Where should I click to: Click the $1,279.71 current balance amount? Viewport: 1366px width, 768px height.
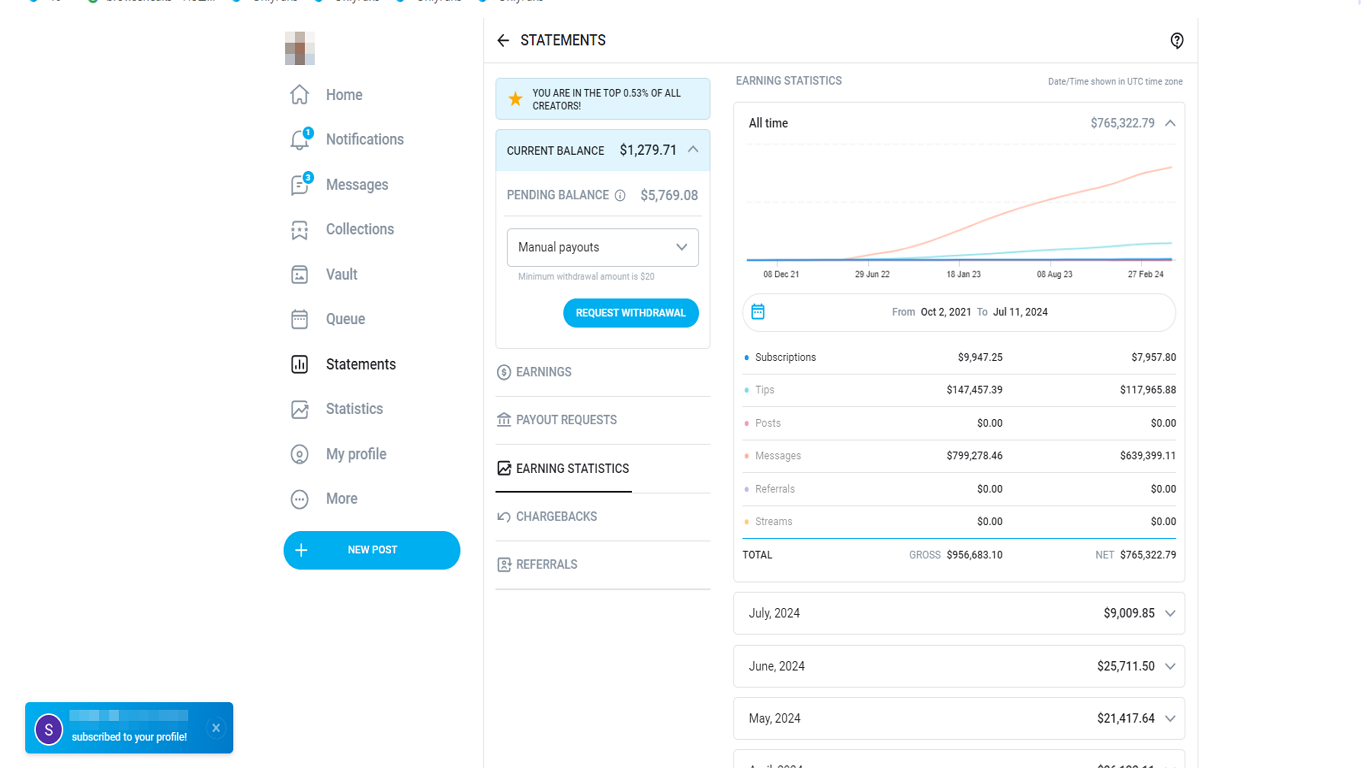(648, 150)
